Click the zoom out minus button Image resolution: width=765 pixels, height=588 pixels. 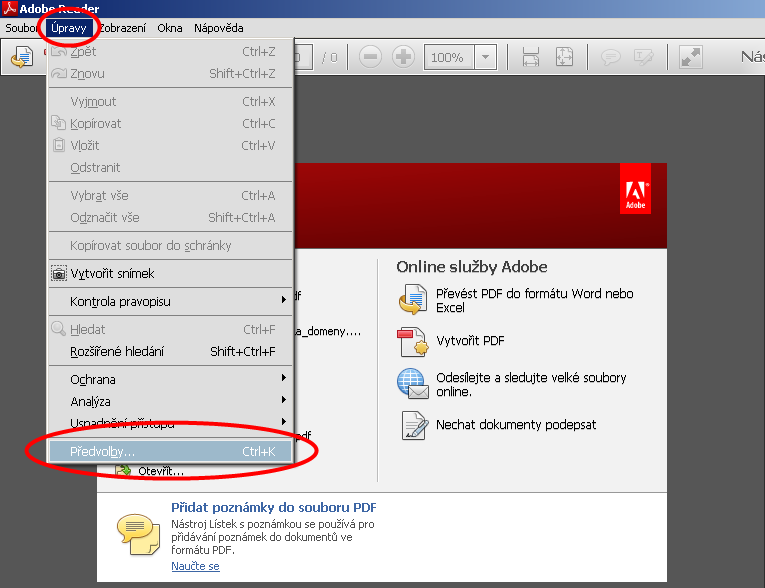coord(370,57)
